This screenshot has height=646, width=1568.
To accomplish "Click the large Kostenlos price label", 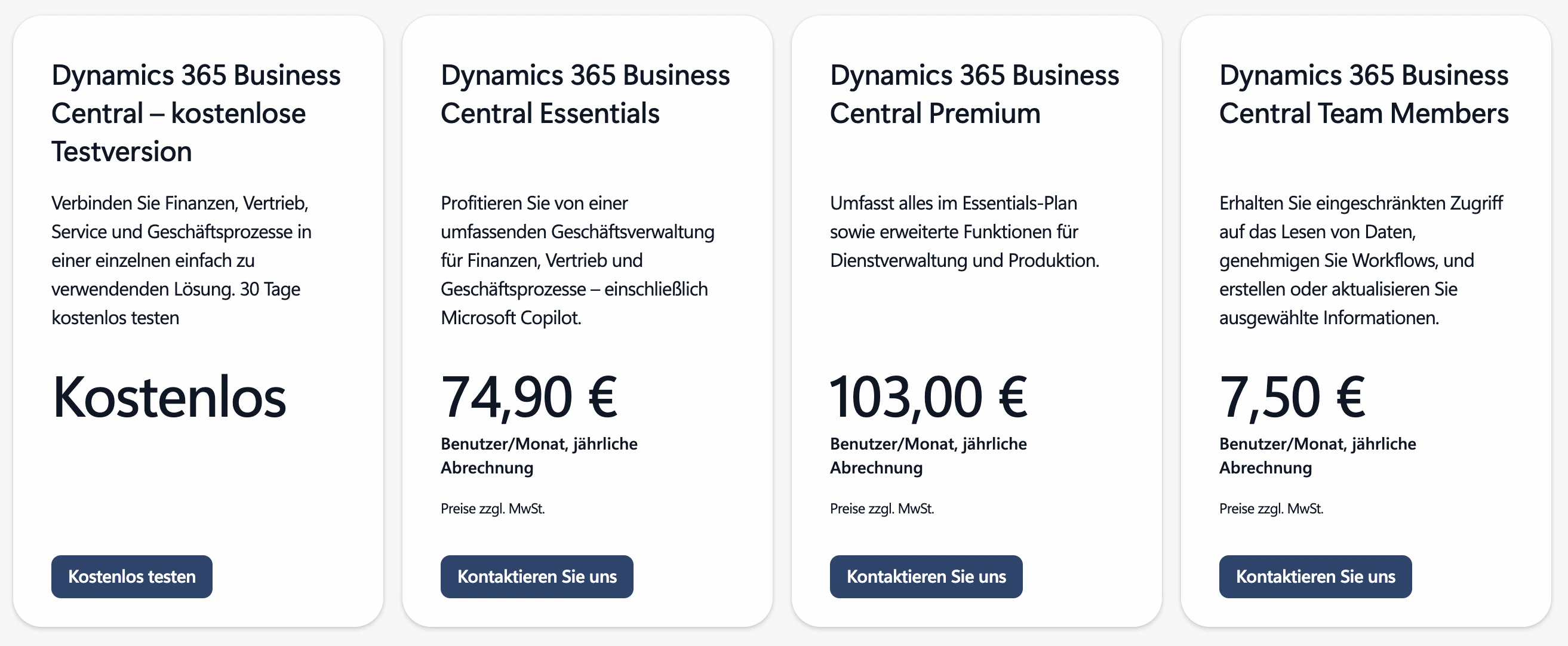I will pos(169,397).
